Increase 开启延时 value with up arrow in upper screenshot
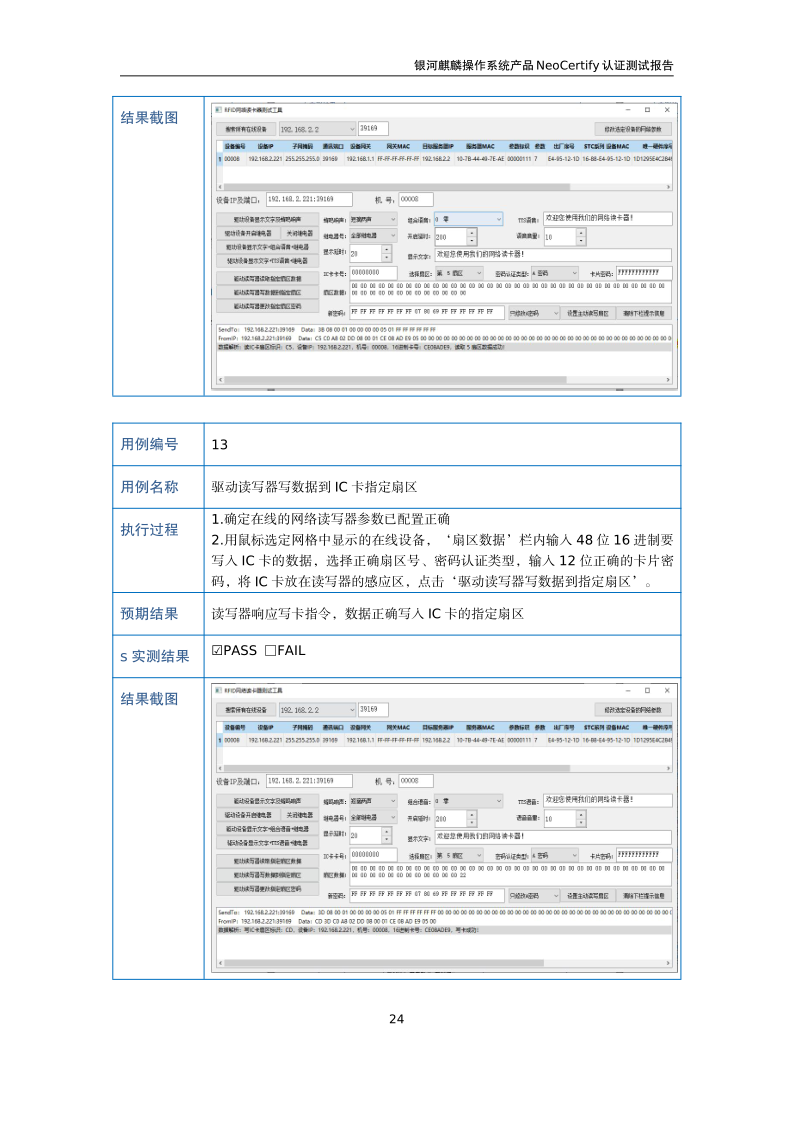Screen dimensions: 794x1123 click(472, 232)
